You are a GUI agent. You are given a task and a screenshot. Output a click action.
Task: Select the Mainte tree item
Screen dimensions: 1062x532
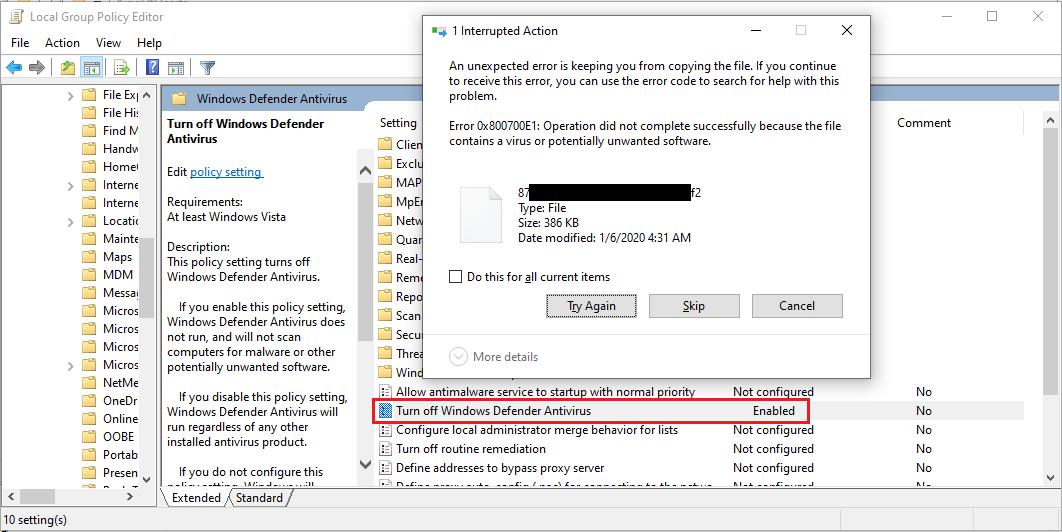click(120, 239)
